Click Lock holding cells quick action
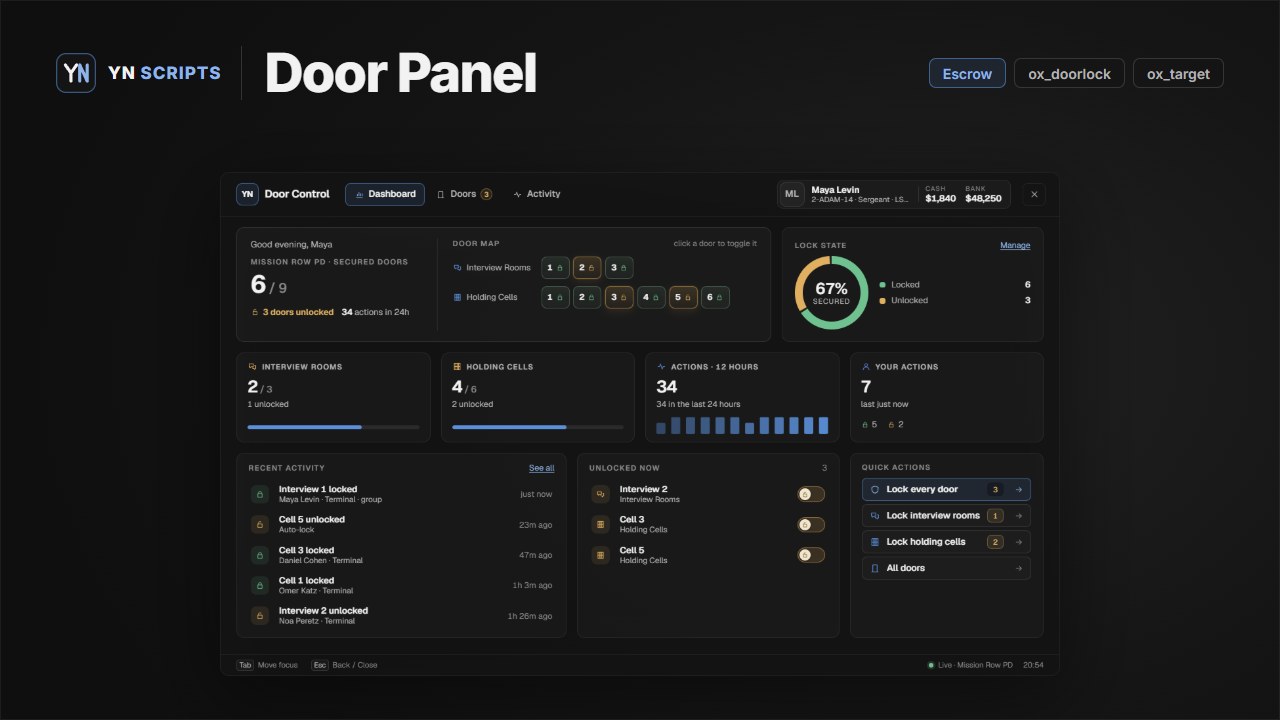Screen dimensions: 1280x720 946,542
